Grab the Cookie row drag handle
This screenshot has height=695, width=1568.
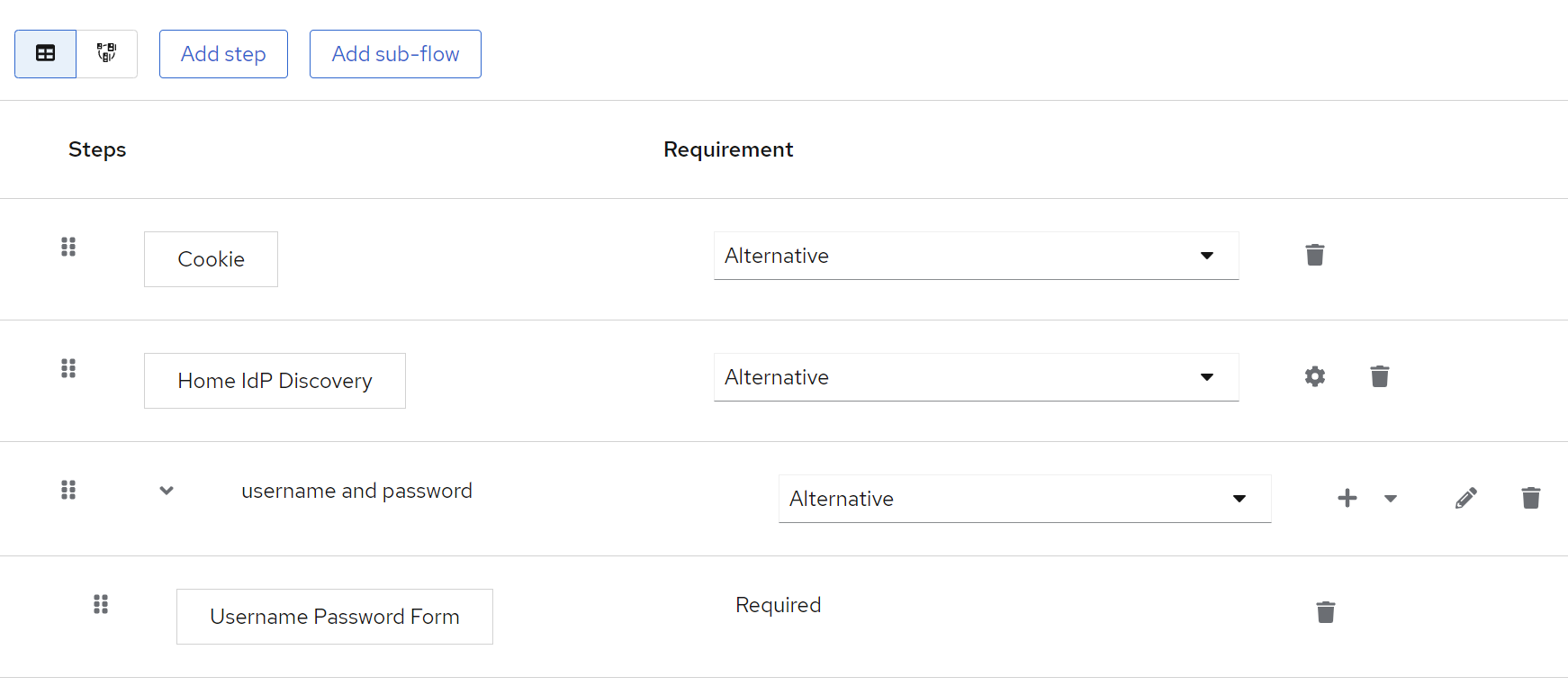(x=68, y=247)
